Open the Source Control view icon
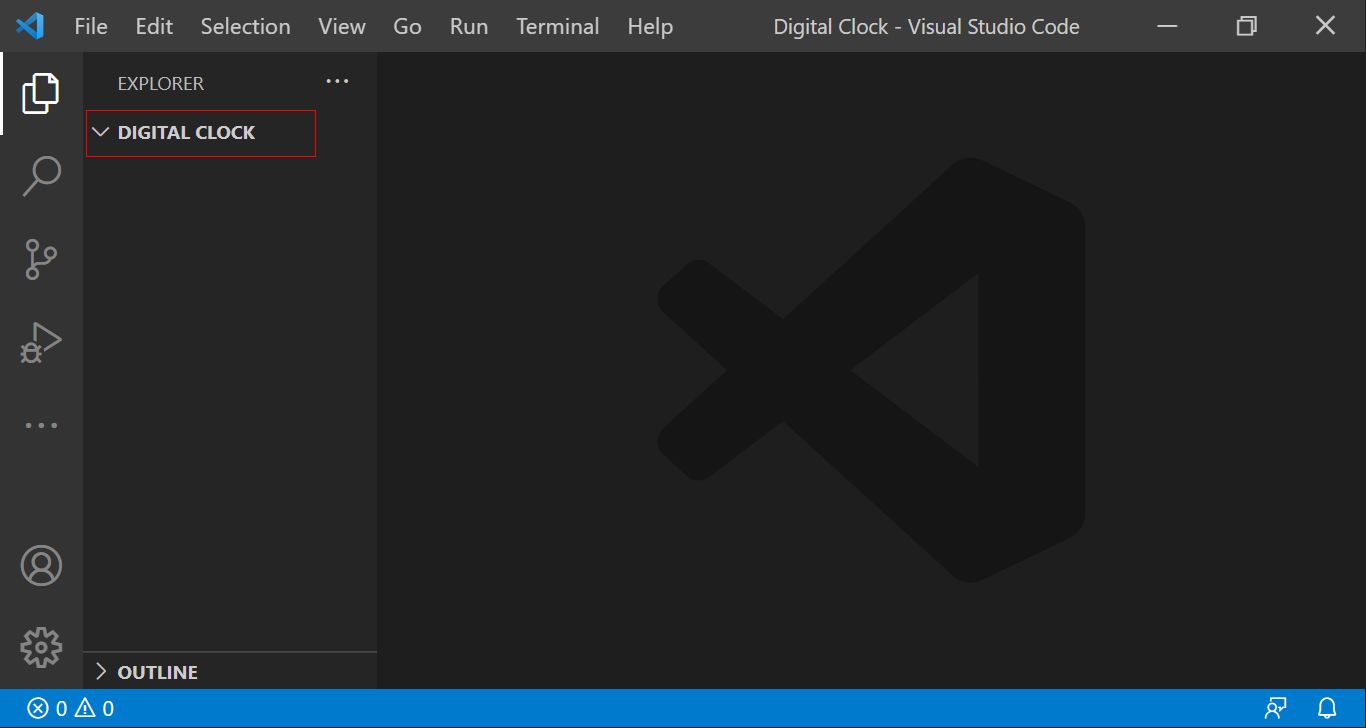 tap(41, 259)
